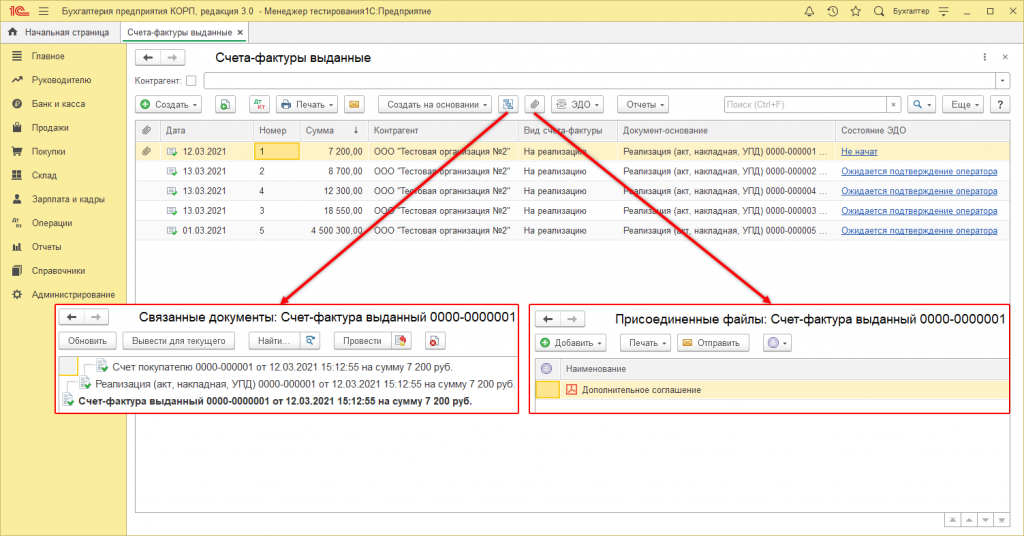The width and height of the screenshot is (1024, 536).
Task: Expand the Создать dropdown button
Action: click(x=168, y=104)
